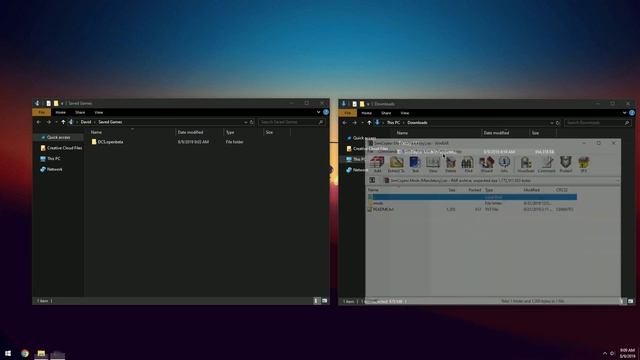Select Creative Cloud Files in Saved Games sidebar

(60, 148)
